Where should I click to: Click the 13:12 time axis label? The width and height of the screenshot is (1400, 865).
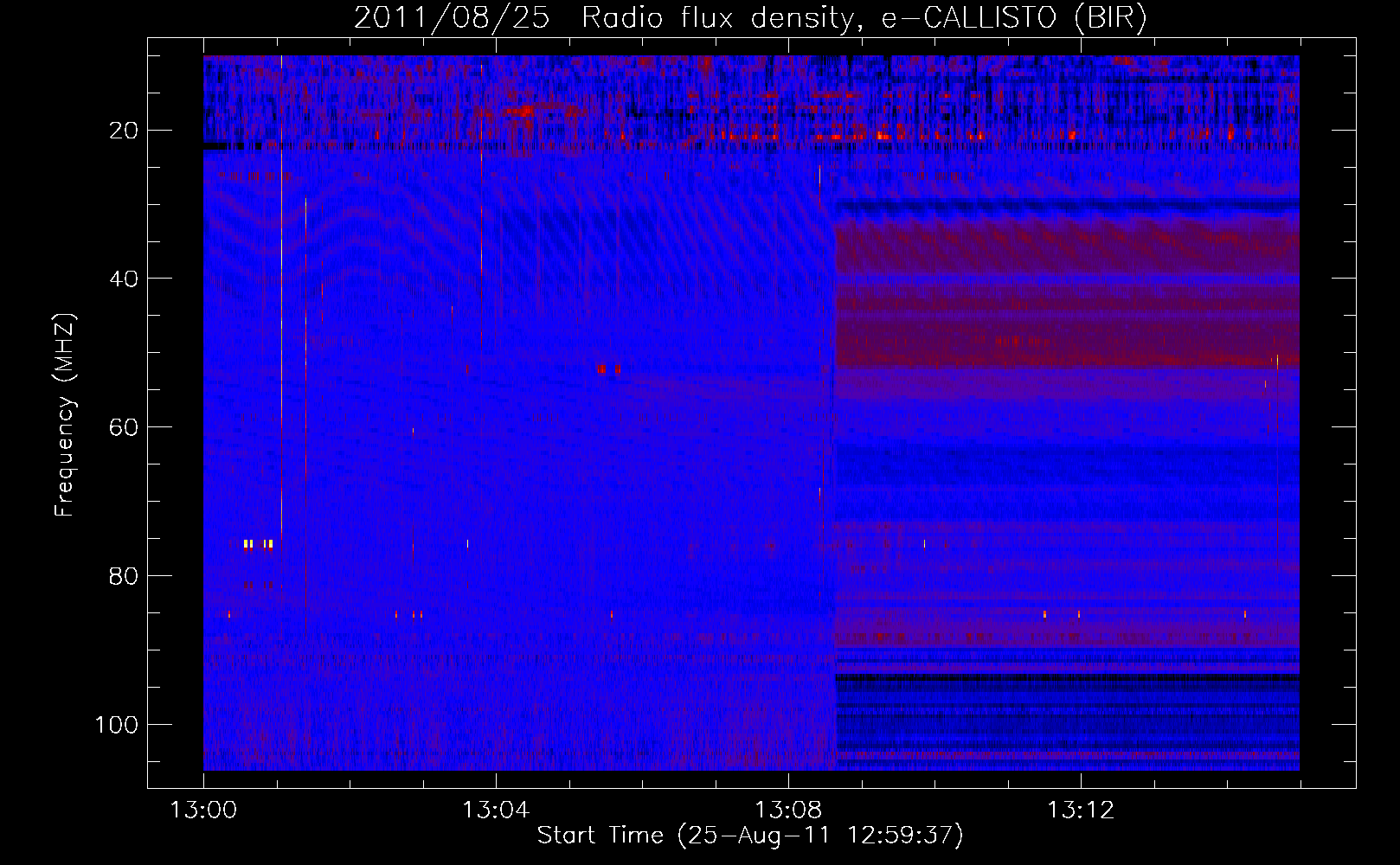(1081, 811)
